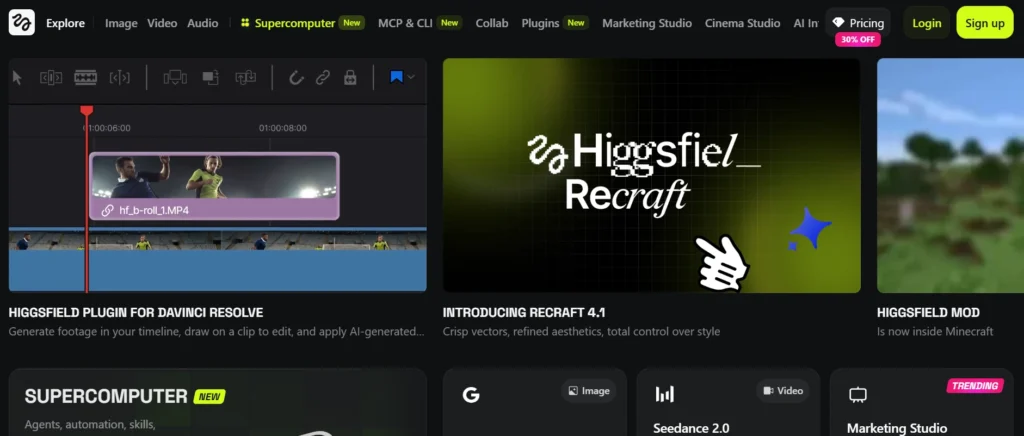1024x436 pixels.
Task: Open the Higgsfield Mod title
Action: click(x=928, y=313)
